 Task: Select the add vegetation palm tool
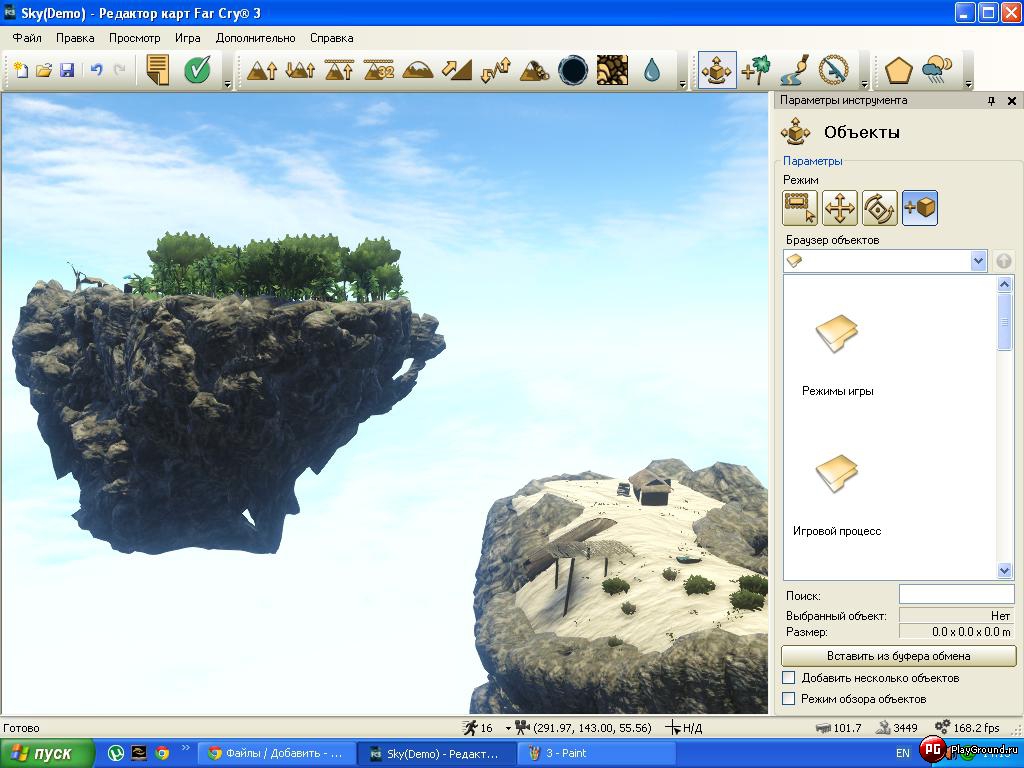pyautogui.click(x=756, y=70)
